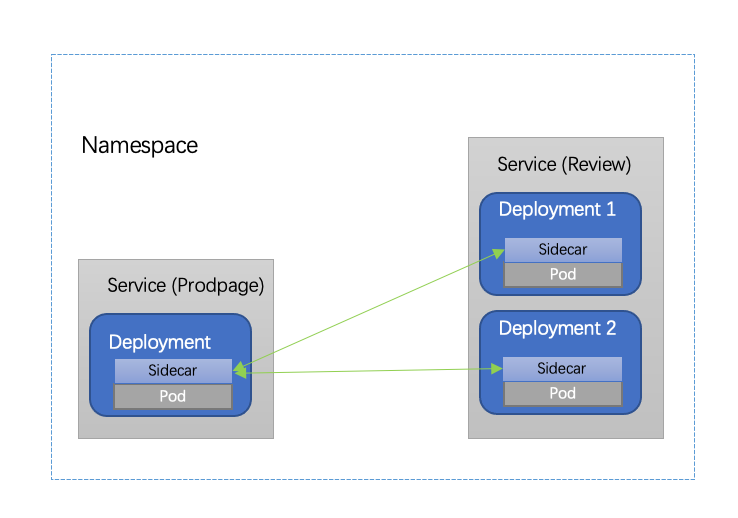Select the Sidecar box inside Deployment 1

(562, 249)
